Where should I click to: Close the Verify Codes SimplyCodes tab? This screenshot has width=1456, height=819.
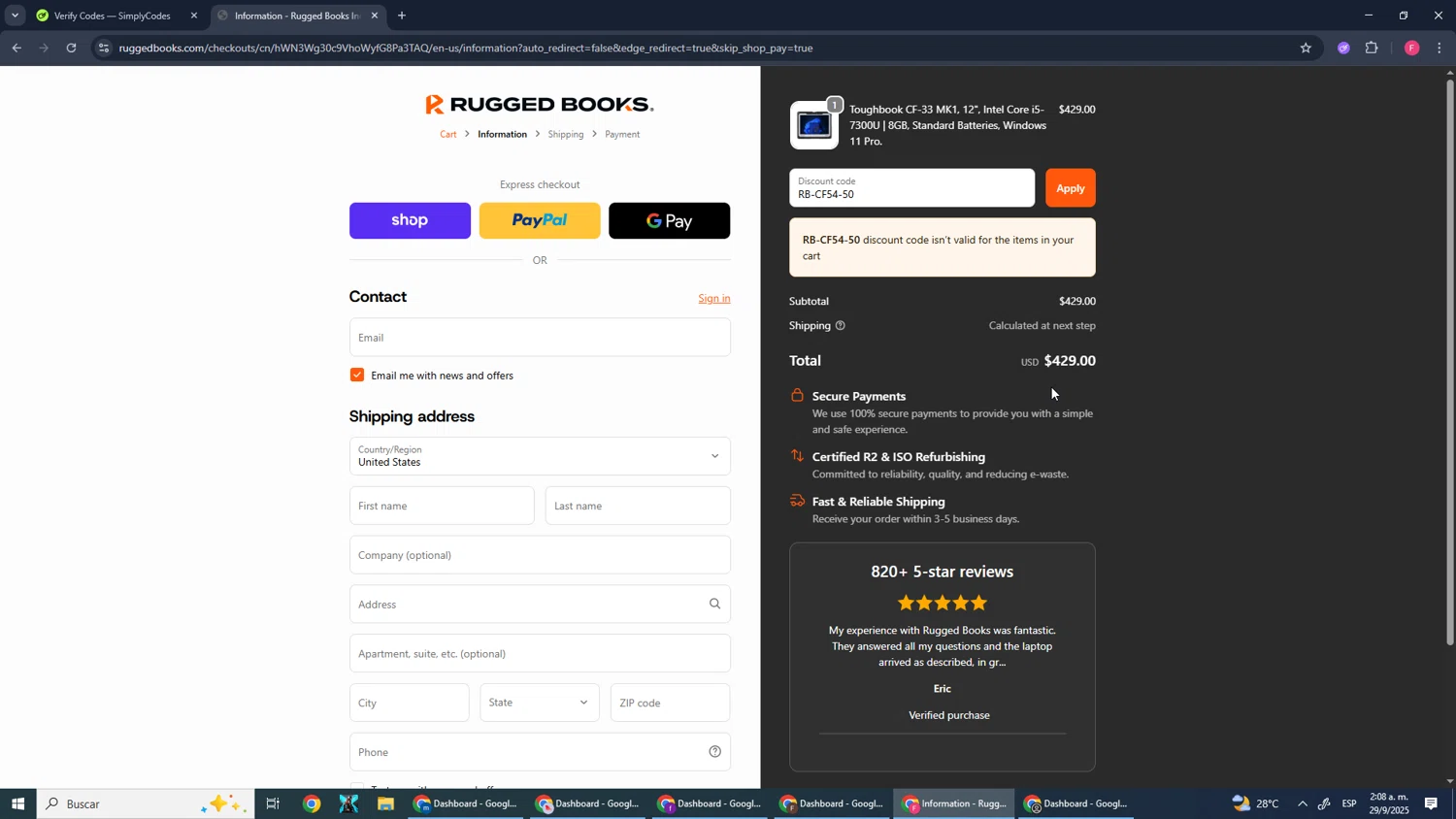point(193,16)
